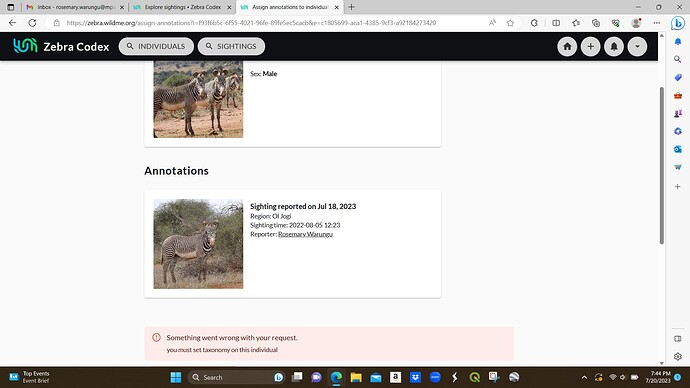Open taskbar clock and date
The height and width of the screenshot is (388, 690).
coord(658,377)
